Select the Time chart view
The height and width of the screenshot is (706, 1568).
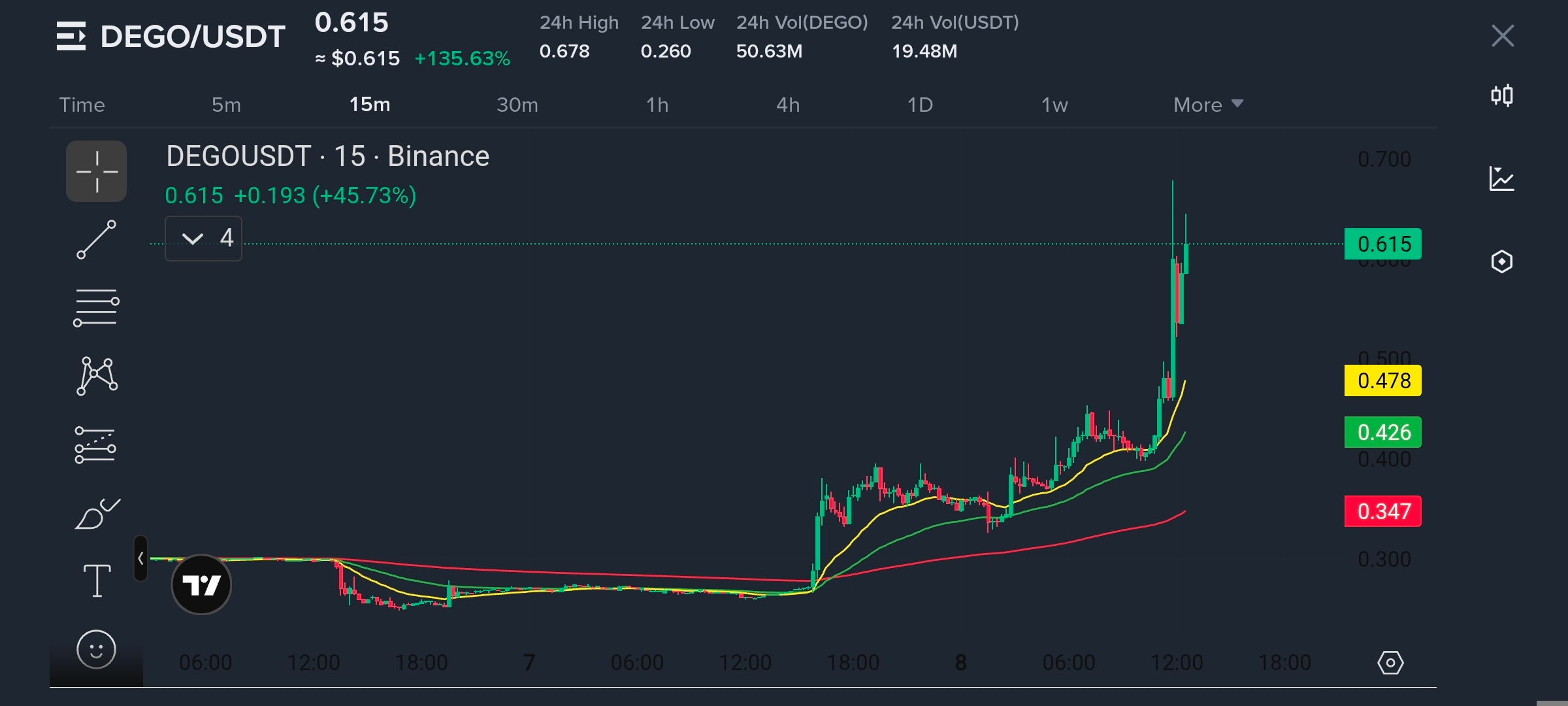click(82, 105)
